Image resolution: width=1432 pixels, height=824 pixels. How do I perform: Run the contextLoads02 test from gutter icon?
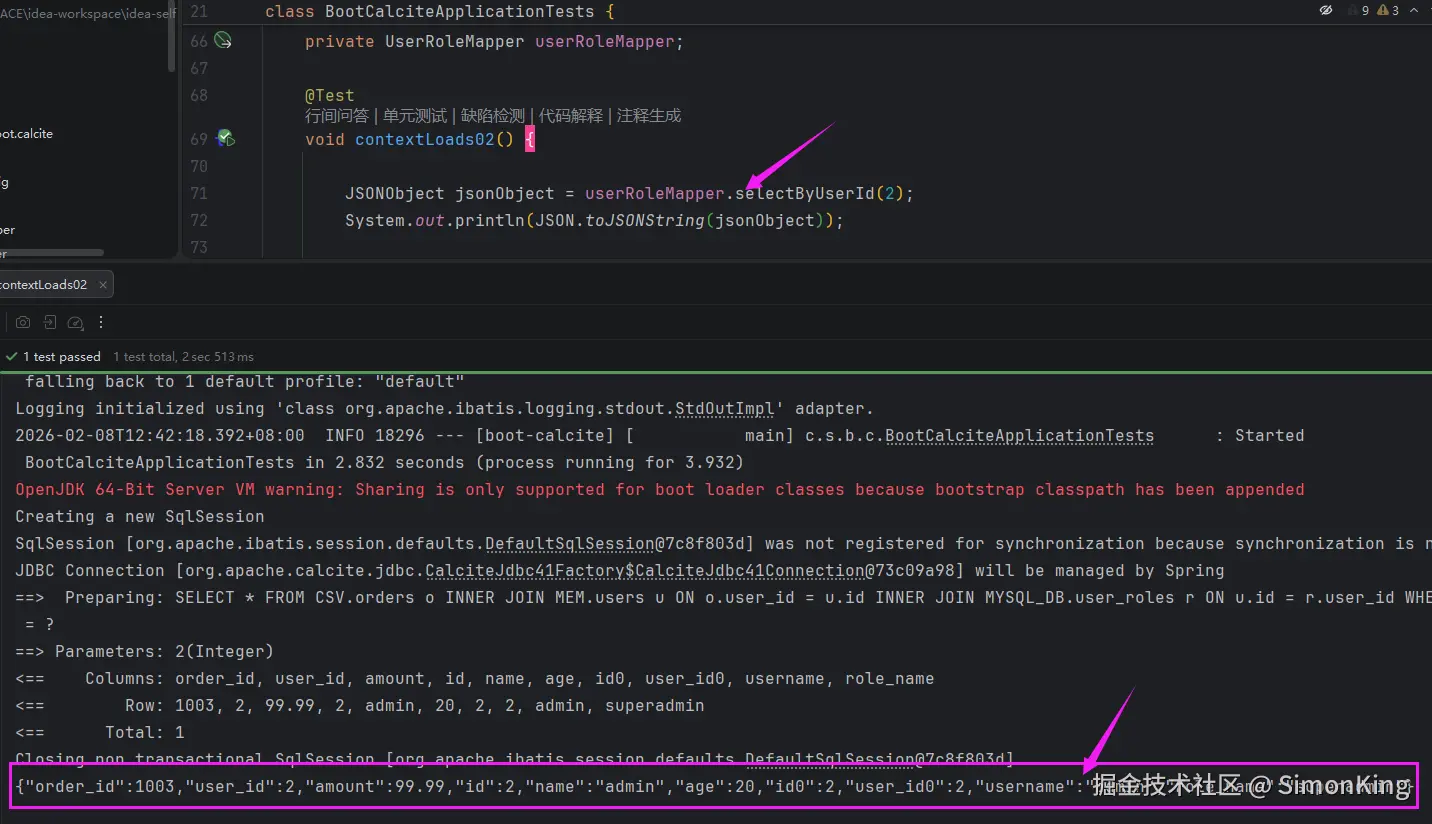pos(226,139)
